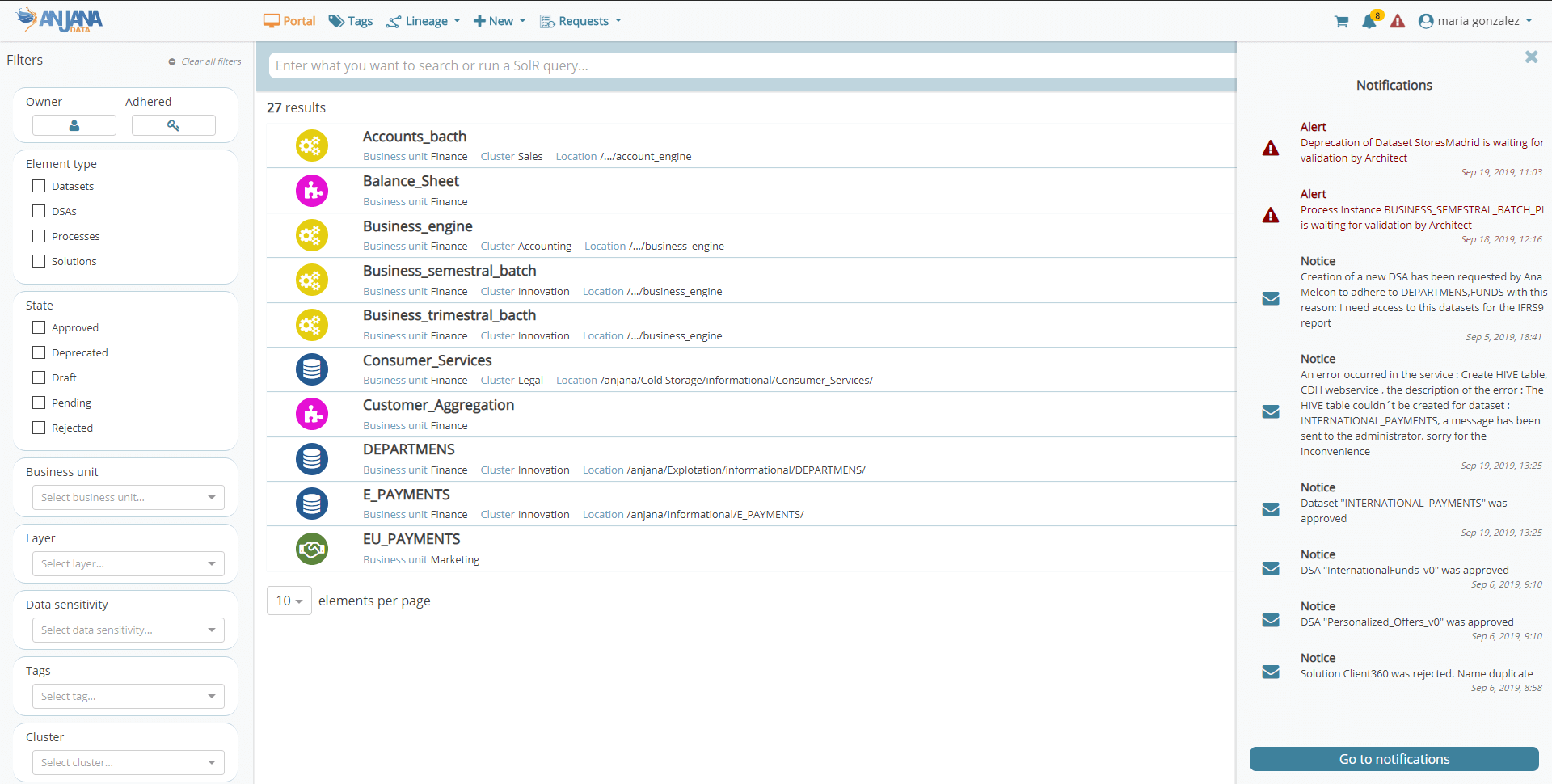
Task: Click the Consumer_Services dataset icon
Action: [x=311, y=369]
